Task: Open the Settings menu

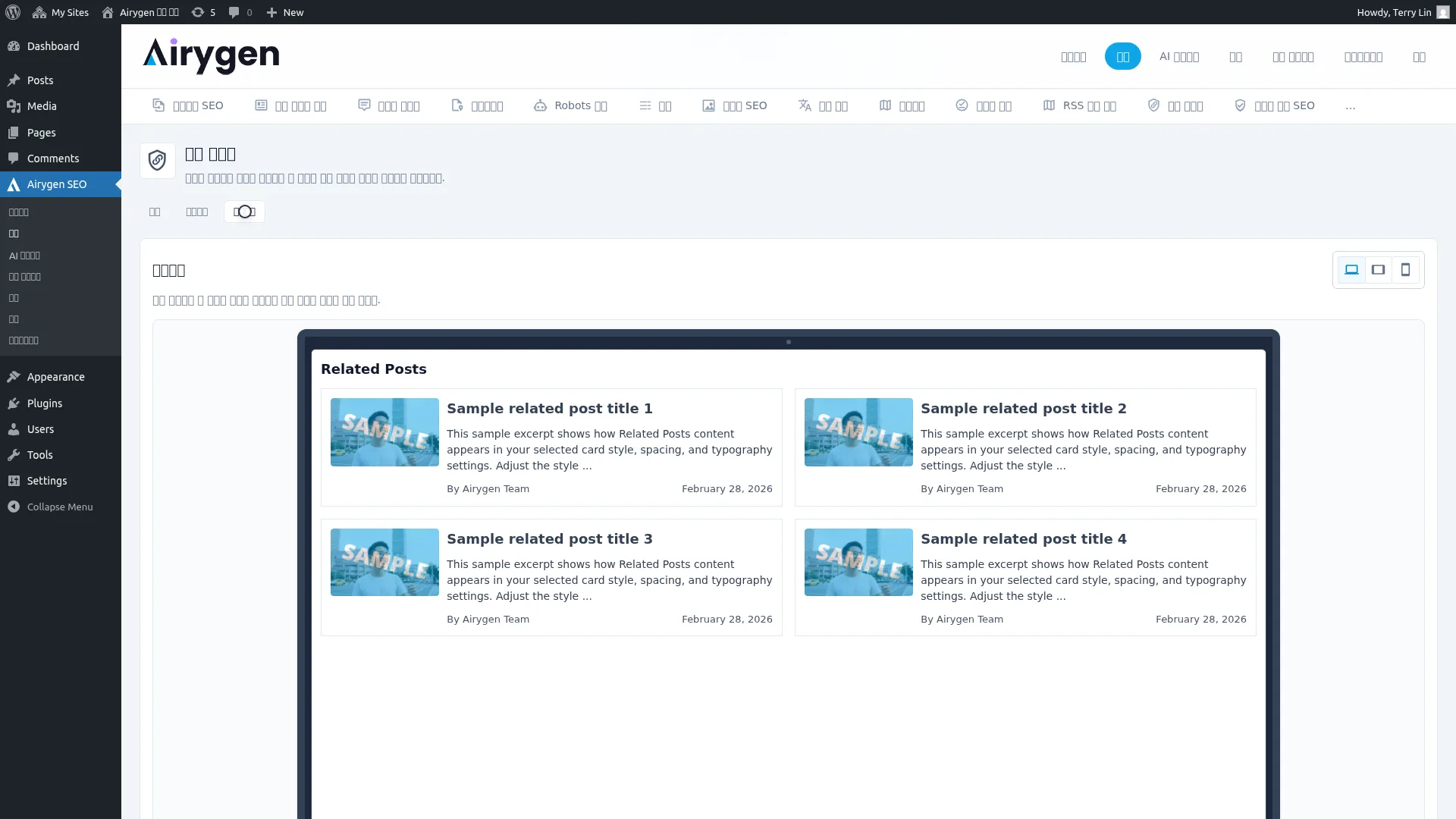Action: click(x=61, y=481)
